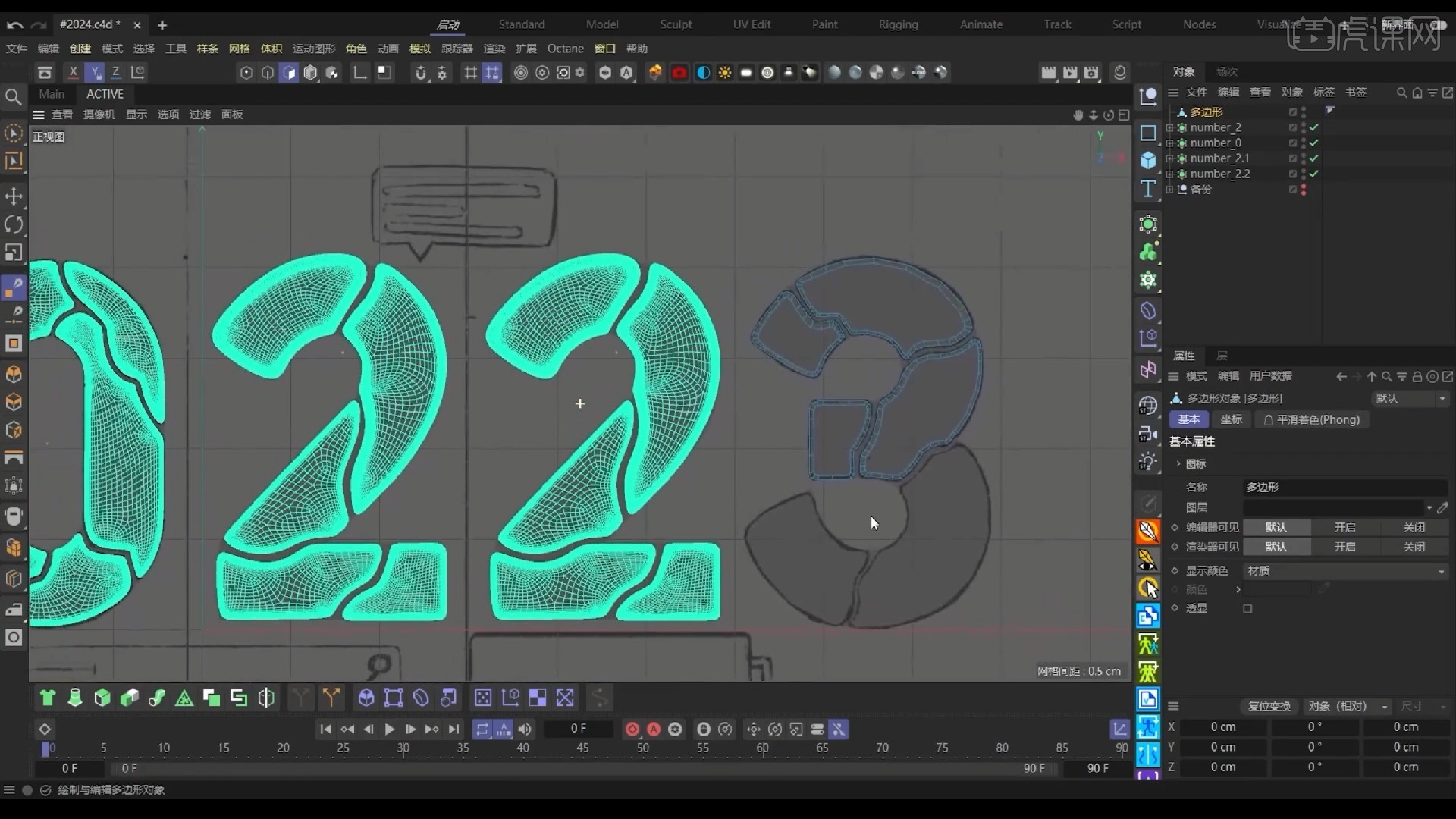
Task: Select the Move tool in left toolbar
Action: [14, 196]
